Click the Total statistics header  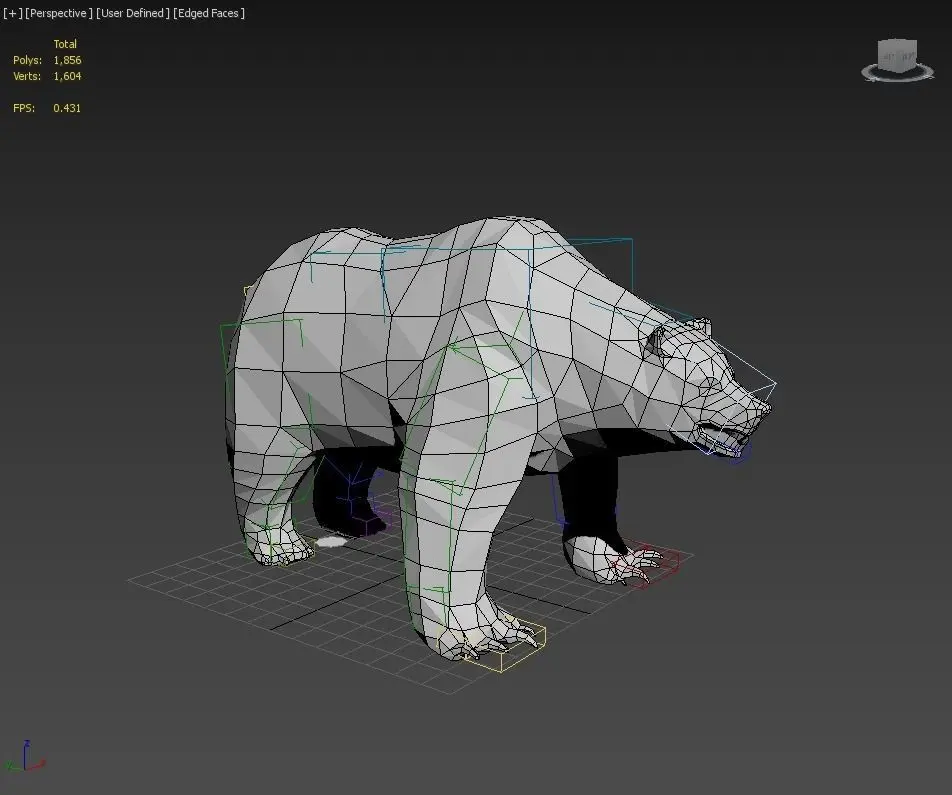point(65,44)
